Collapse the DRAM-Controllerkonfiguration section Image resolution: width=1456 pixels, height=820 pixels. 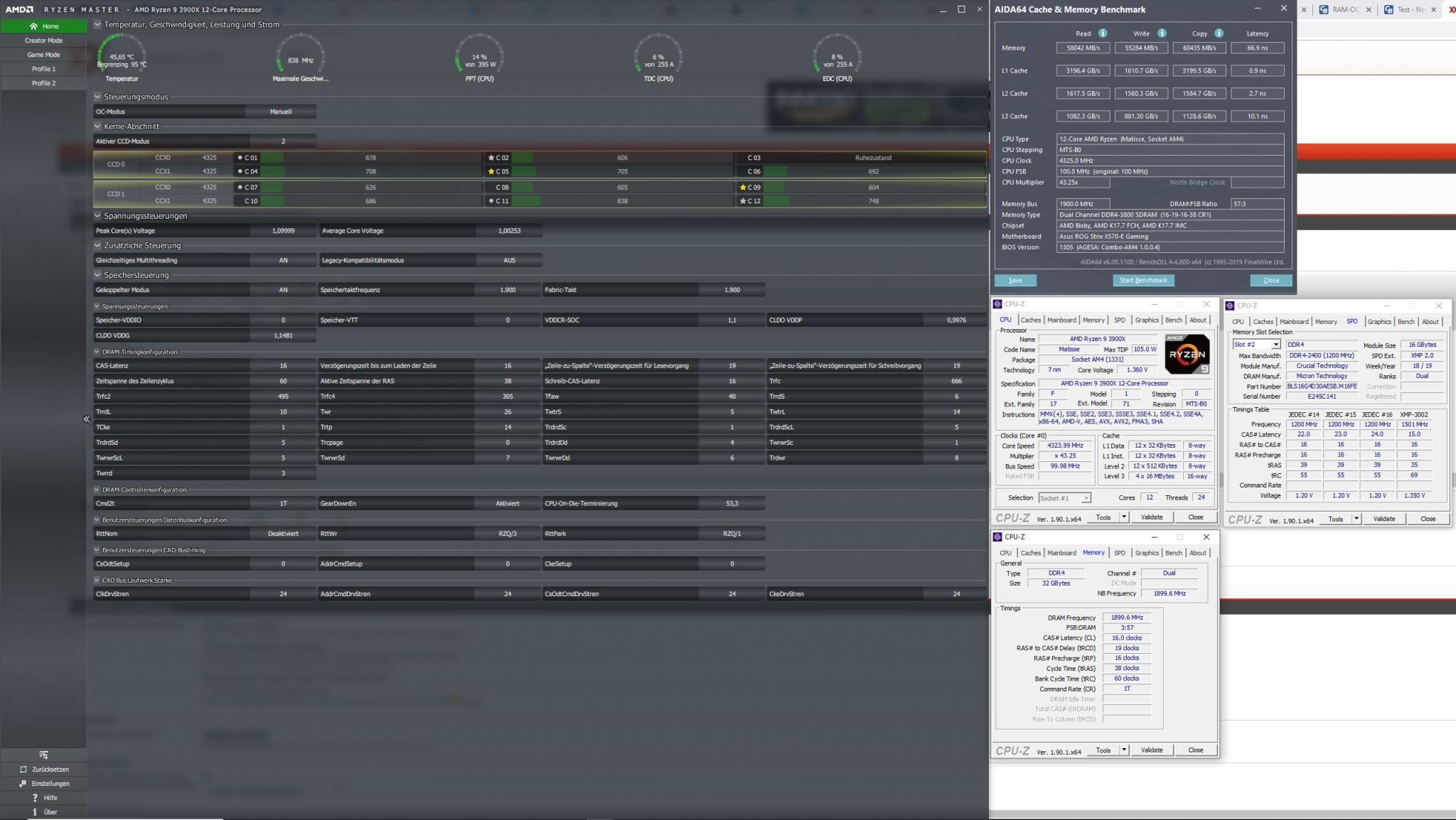pos(97,490)
